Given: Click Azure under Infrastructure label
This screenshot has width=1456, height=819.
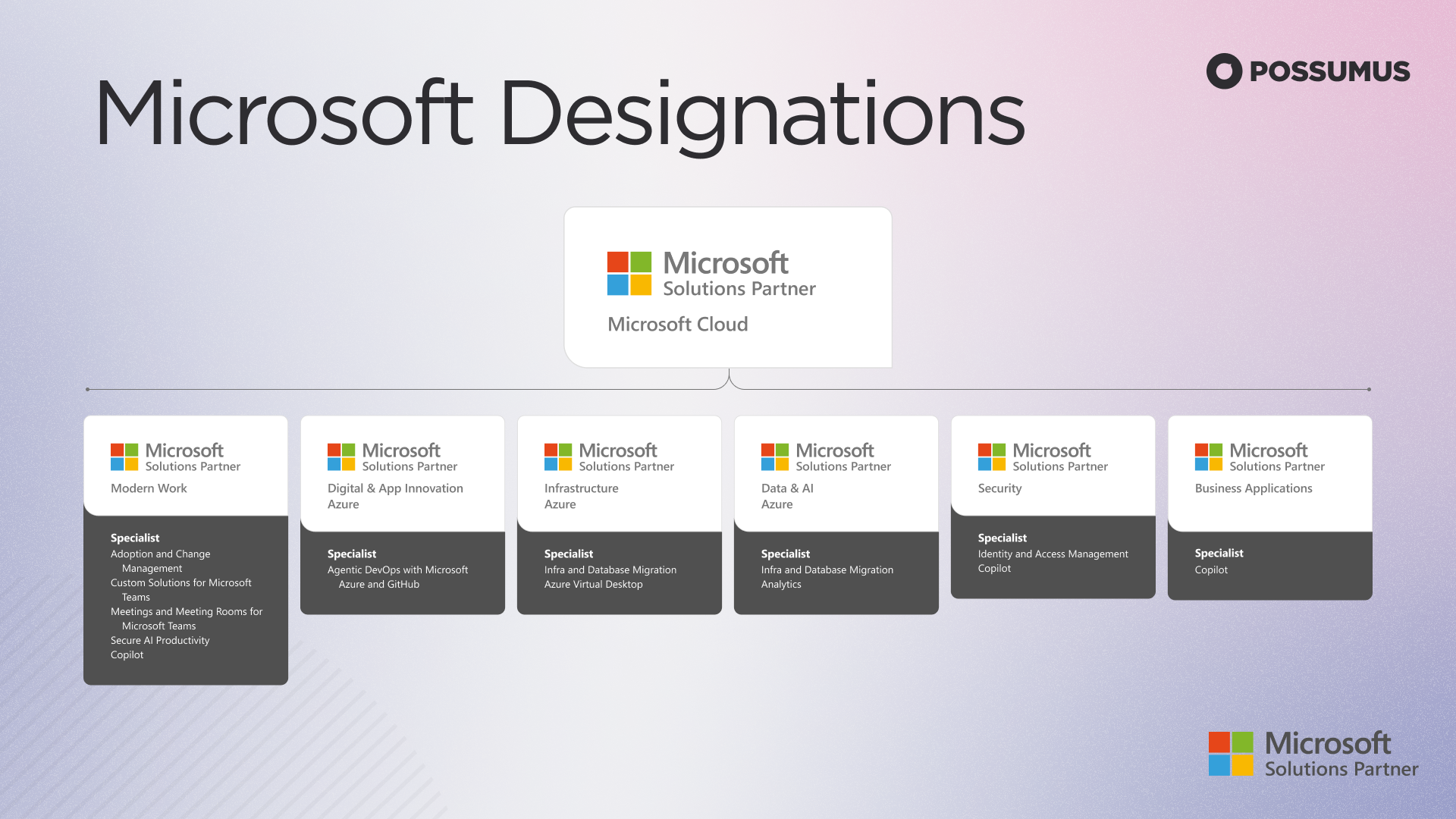Looking at the screenshot, I should [560, 504].
